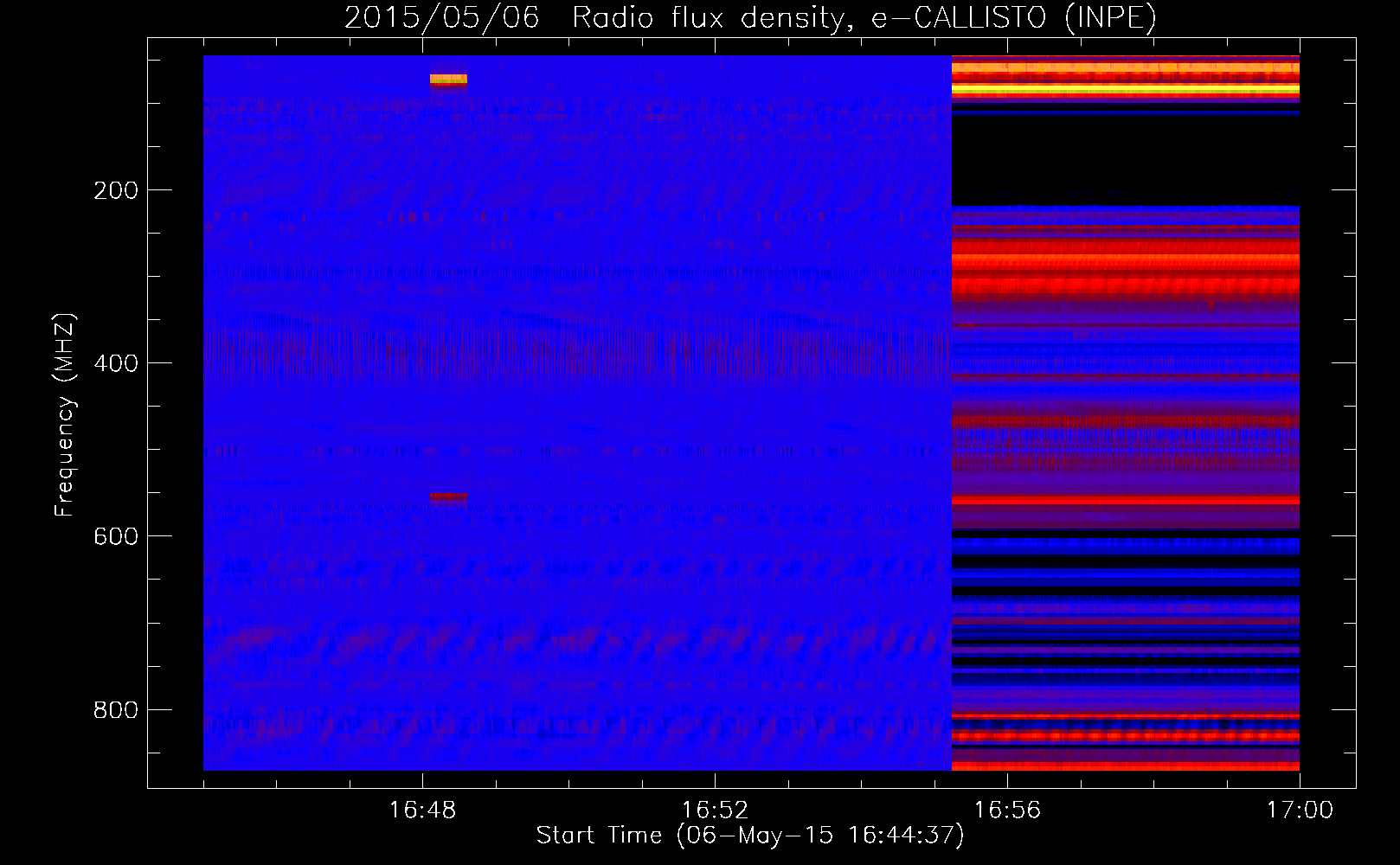Select the "Frequency (MHZ)" y-axis label

(x=65, y=415)
